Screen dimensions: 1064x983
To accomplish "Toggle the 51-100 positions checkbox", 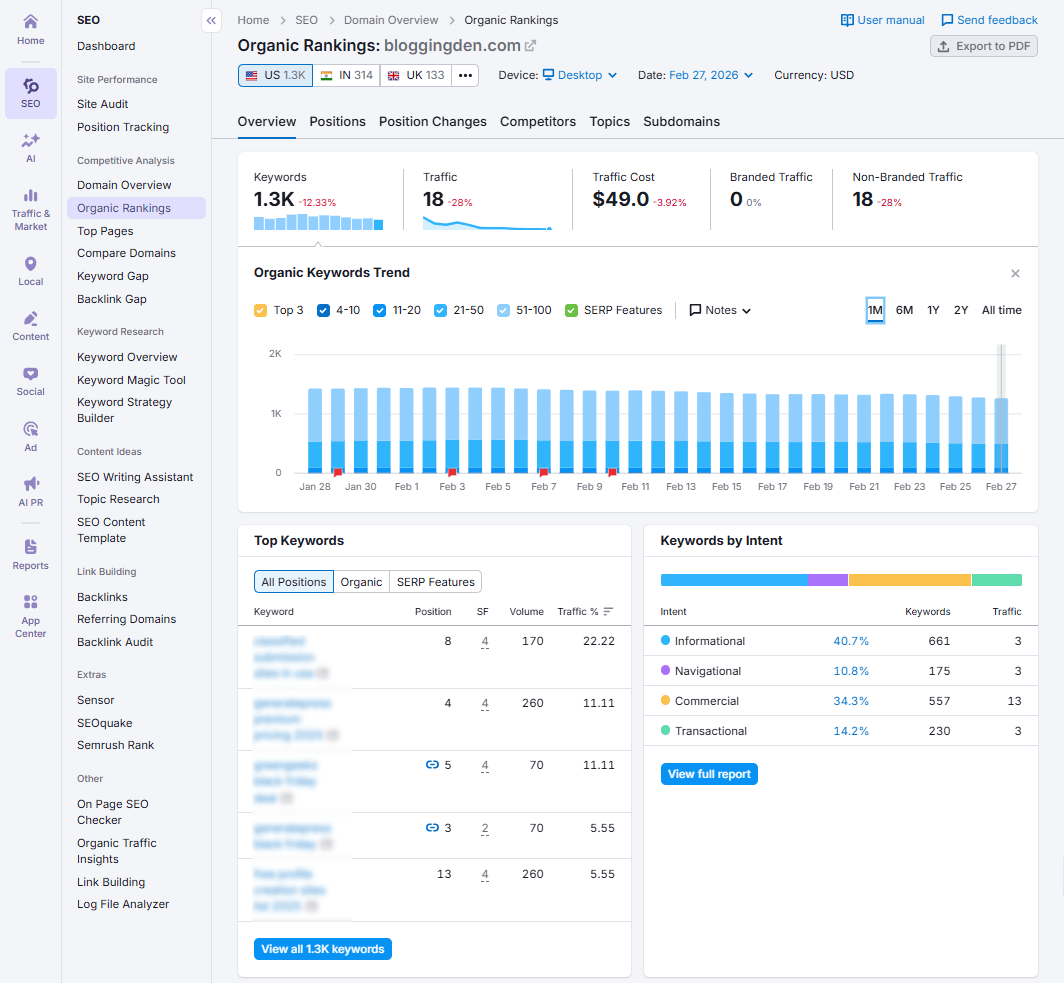I will click(504, 311).
